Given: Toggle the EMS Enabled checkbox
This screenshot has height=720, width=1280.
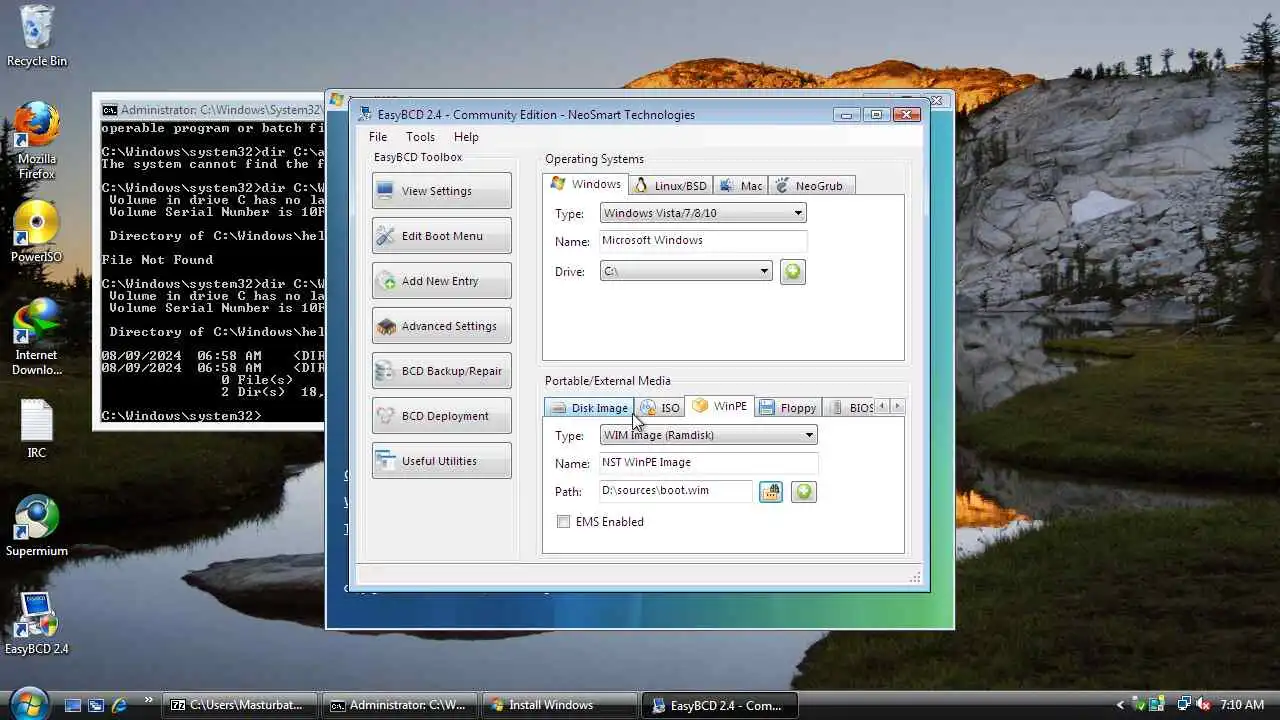Looking at the screenshot, I should point(564,522).
